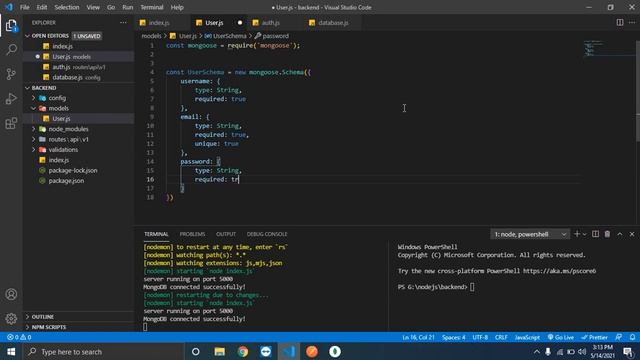Close the unsaved User.js tab dot
Screen dimensions: 640x360
click(x=240, y=23)
